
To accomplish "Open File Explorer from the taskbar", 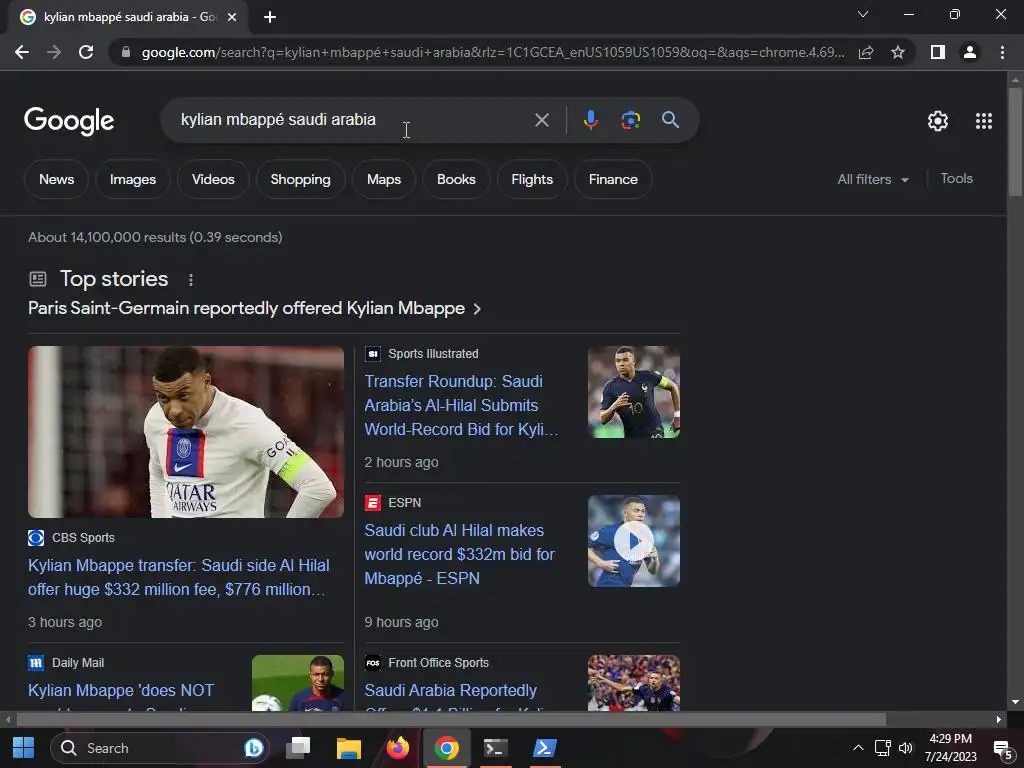I will pos(349,748).
